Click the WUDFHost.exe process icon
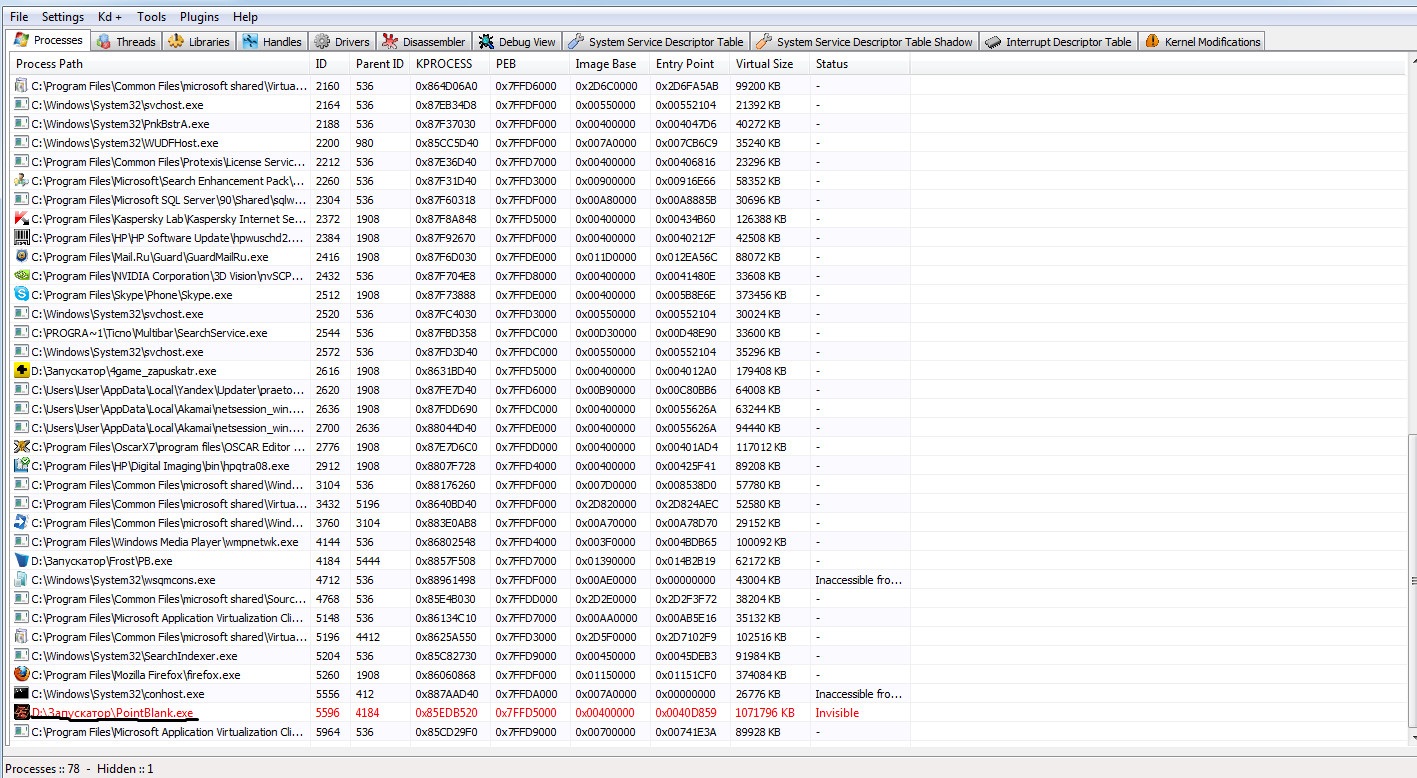1417x778 pixels. [x=21, y=143]
